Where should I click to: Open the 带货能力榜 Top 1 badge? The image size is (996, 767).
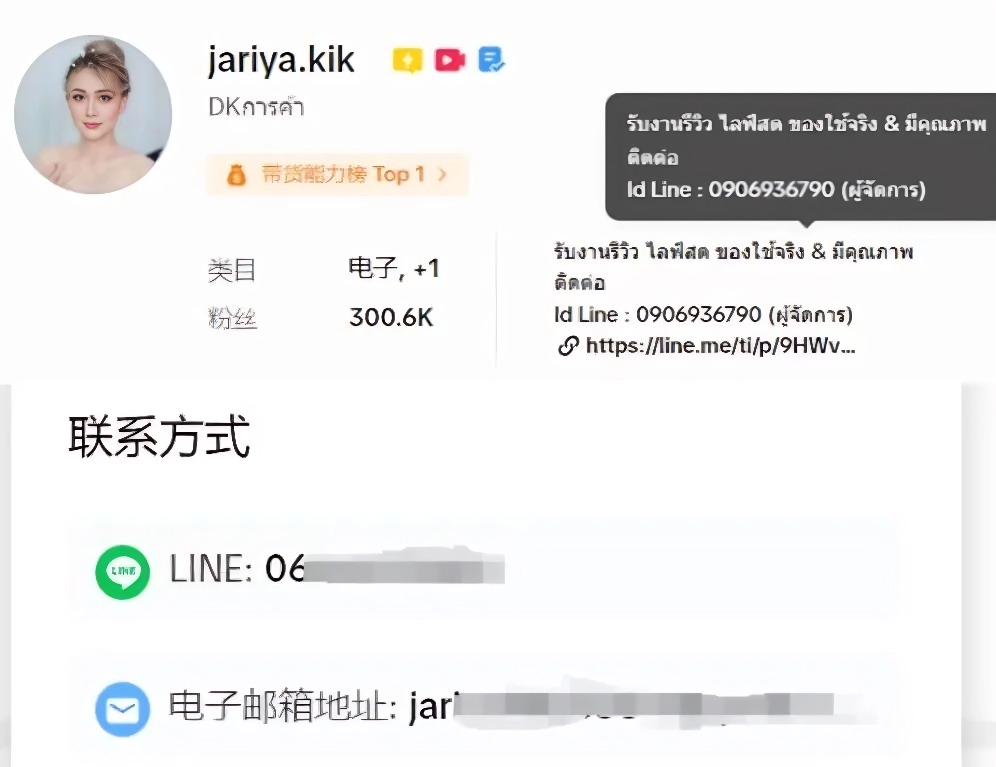(x=338, y=174)
